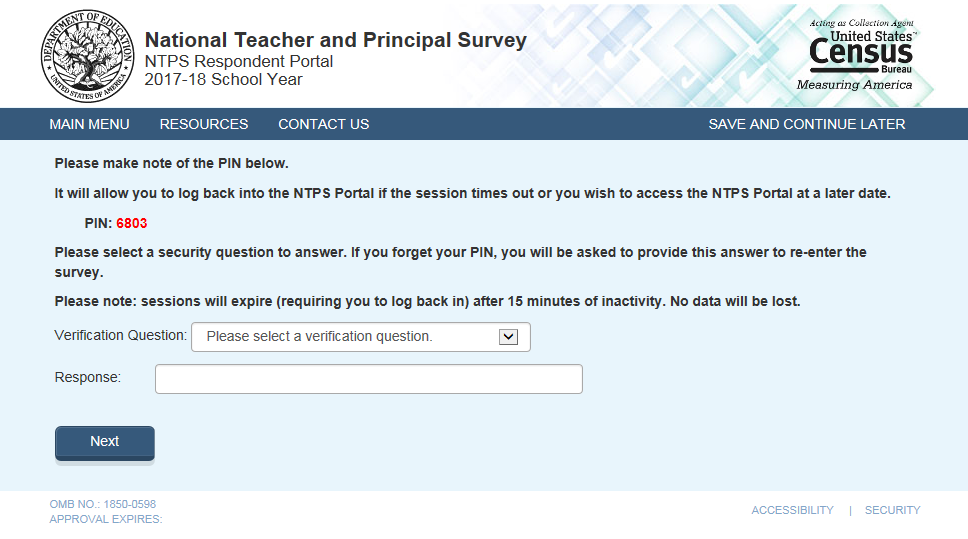Click the National Teacher and Principal Survey title
The width and height of the screenshot is (968, 539).
click(335, 41)
